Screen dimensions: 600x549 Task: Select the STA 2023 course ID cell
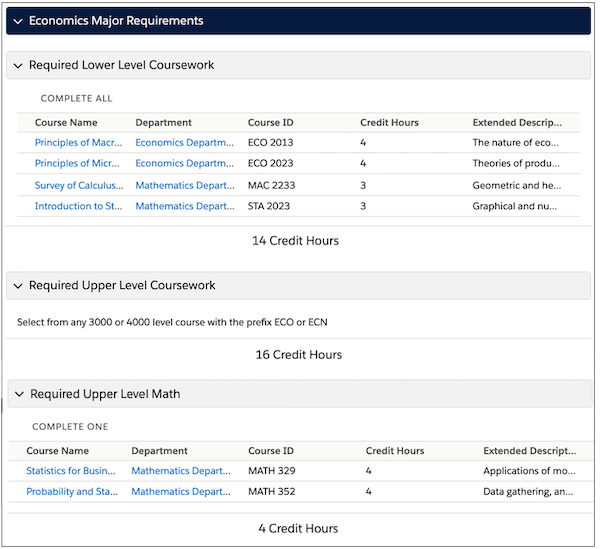coord(269,206)
